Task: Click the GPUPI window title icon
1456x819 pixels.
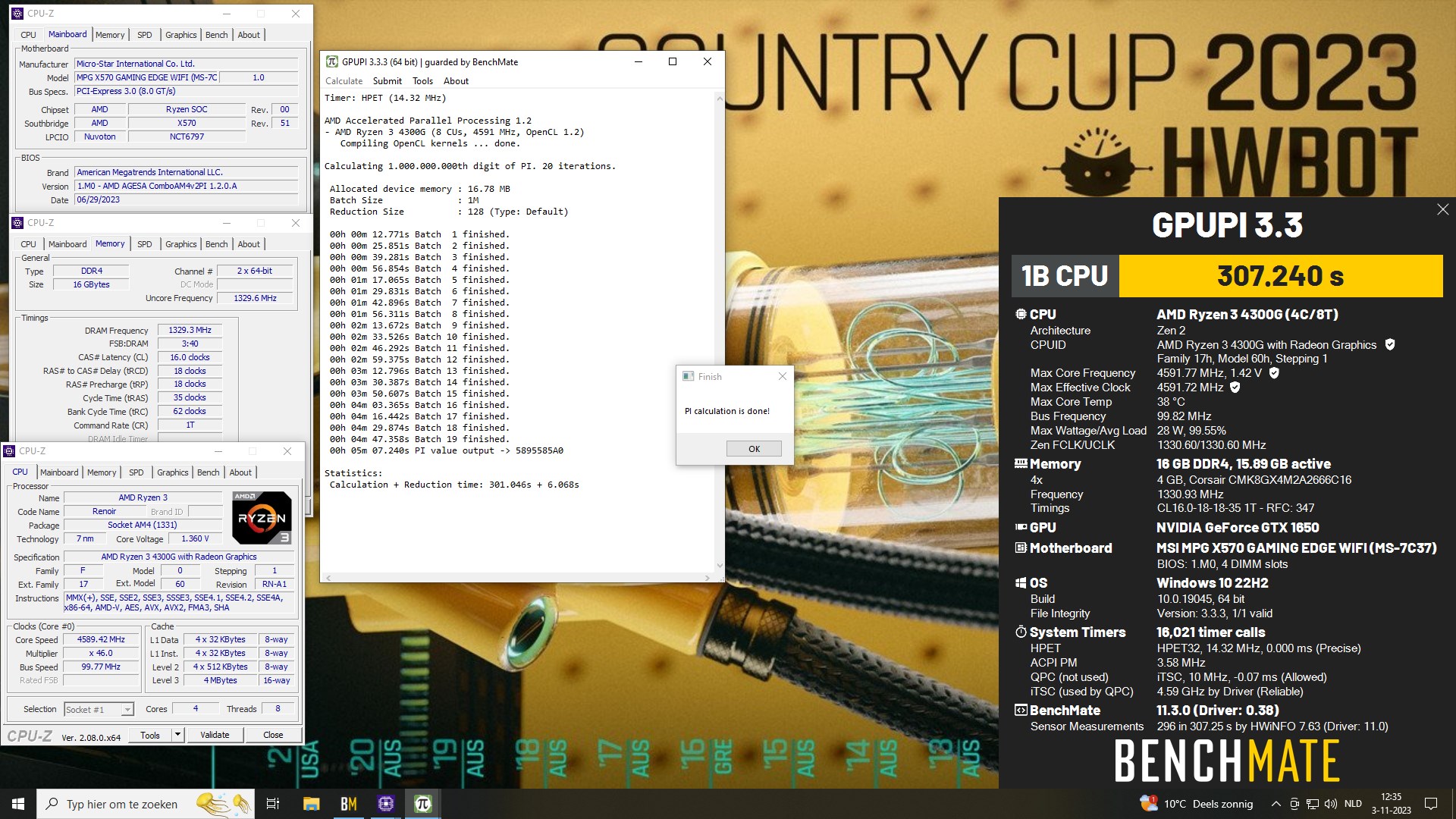Action: pyautogui.click(x=332, y=61)
